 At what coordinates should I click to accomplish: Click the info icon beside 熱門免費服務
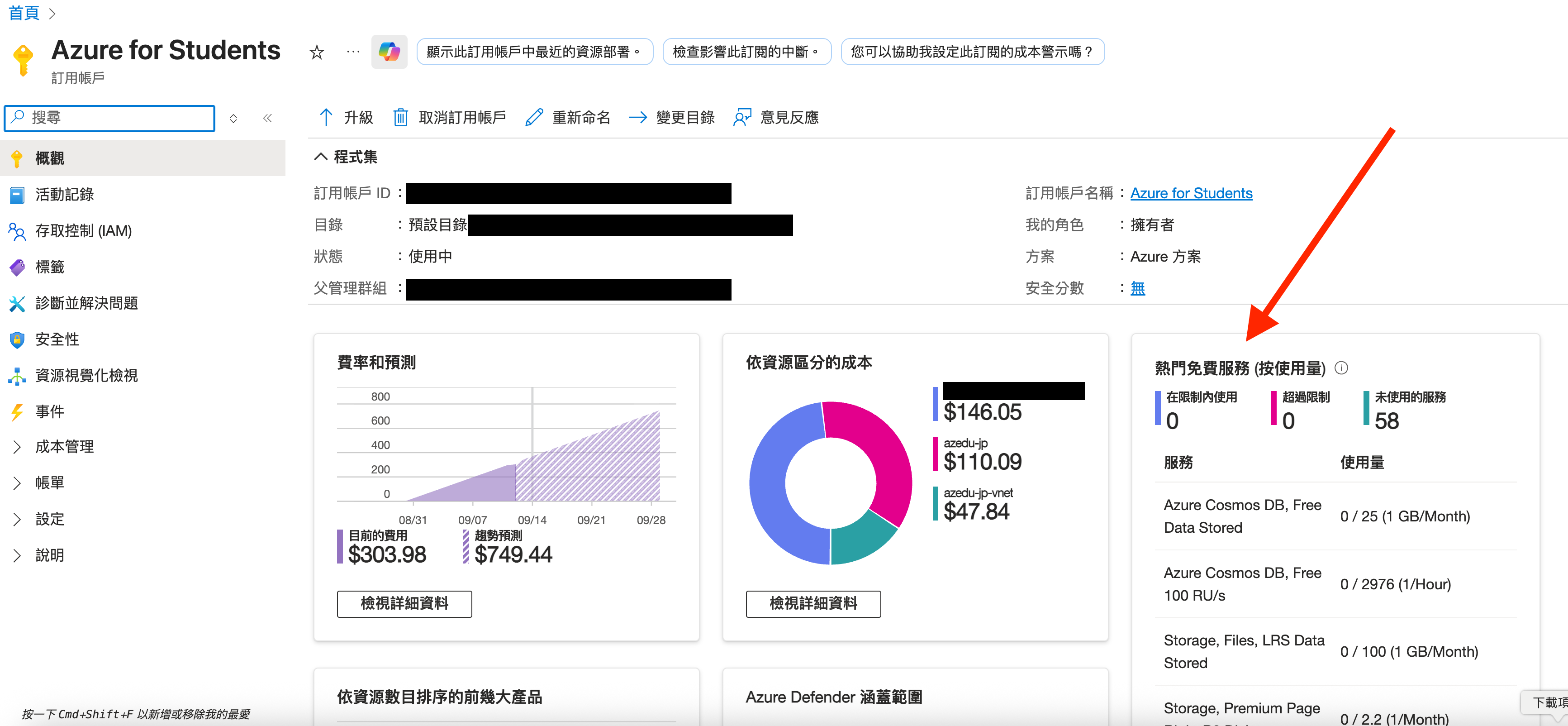pyautogui.click(x=1341, y=368)
